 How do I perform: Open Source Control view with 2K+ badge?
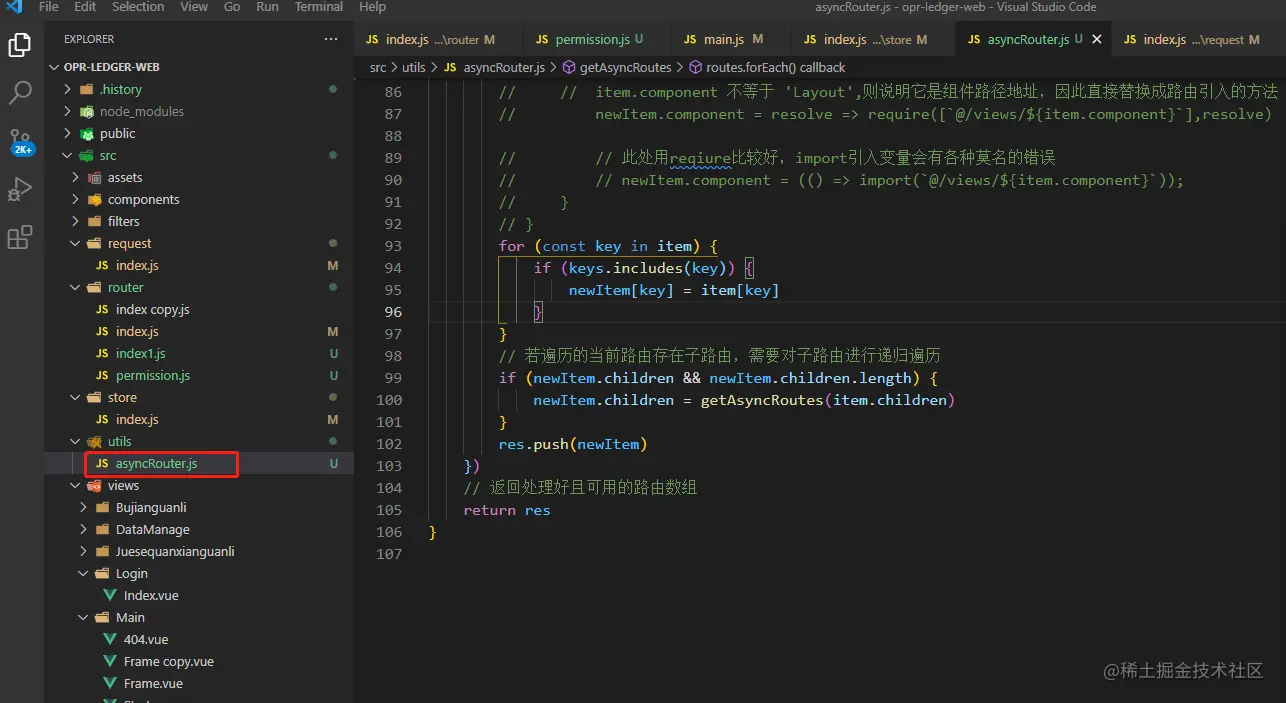coord(20,141)
